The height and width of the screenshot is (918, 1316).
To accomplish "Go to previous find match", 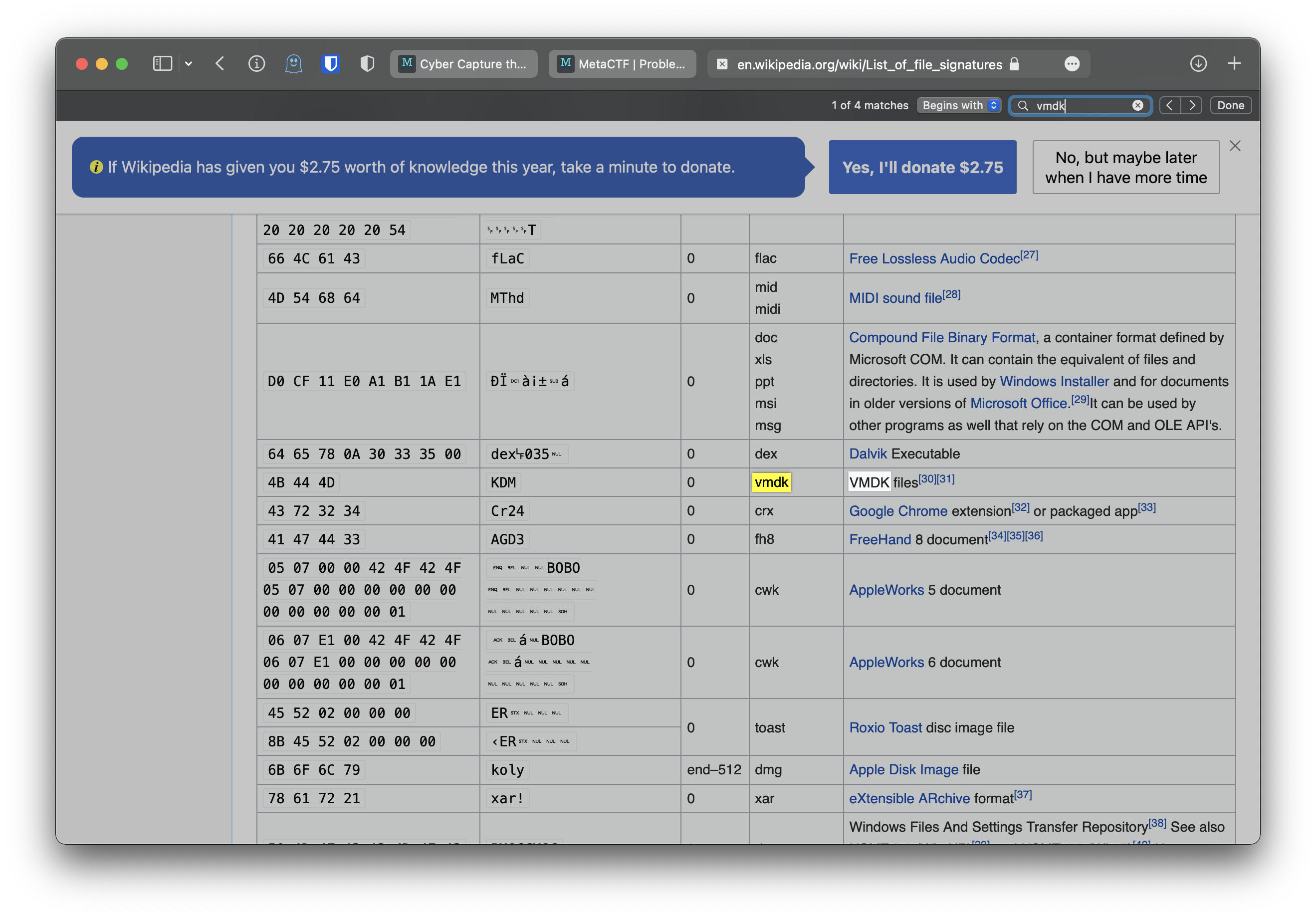I will click(x=1170, y=105).
